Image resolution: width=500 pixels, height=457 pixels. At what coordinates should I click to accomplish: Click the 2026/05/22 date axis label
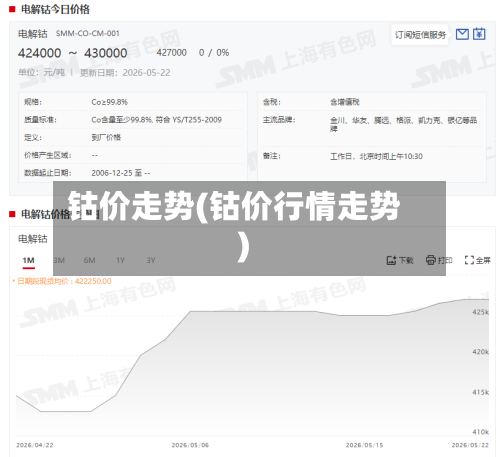[470, 445]
